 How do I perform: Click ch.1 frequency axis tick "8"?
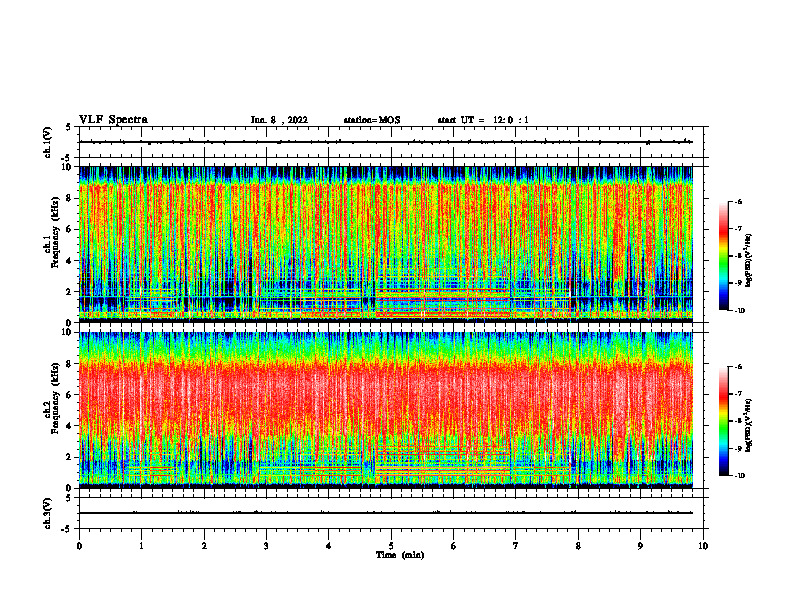[x=70, y=198]
